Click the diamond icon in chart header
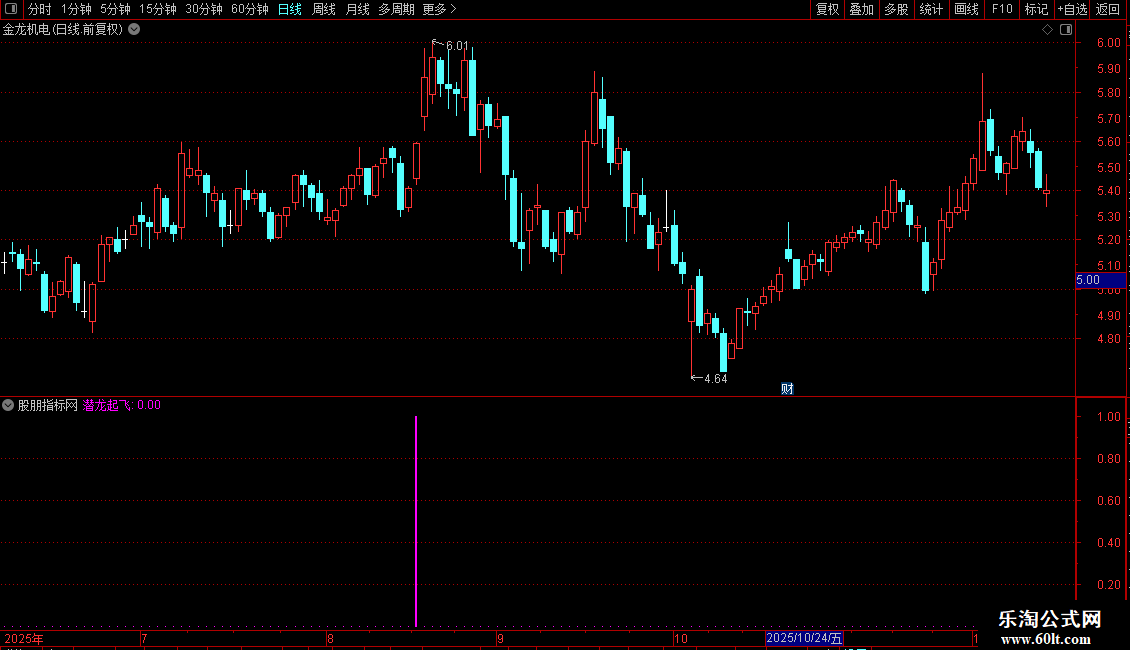Screen dimensions: 1130x650 click(x=1047, y=30)
